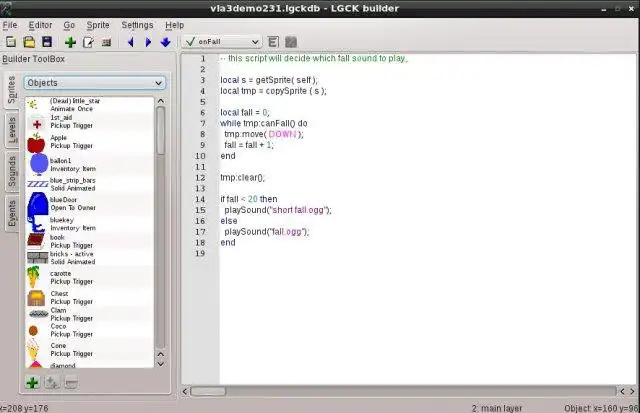Click code line 'local s = getSprite( self );'

(x=269, y=80)
